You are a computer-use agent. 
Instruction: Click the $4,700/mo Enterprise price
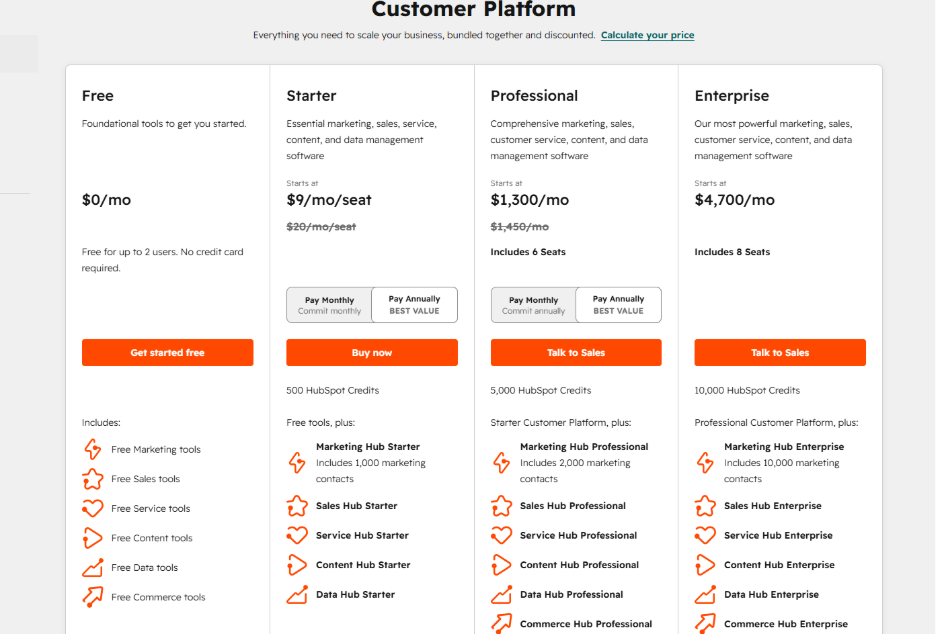734,200
